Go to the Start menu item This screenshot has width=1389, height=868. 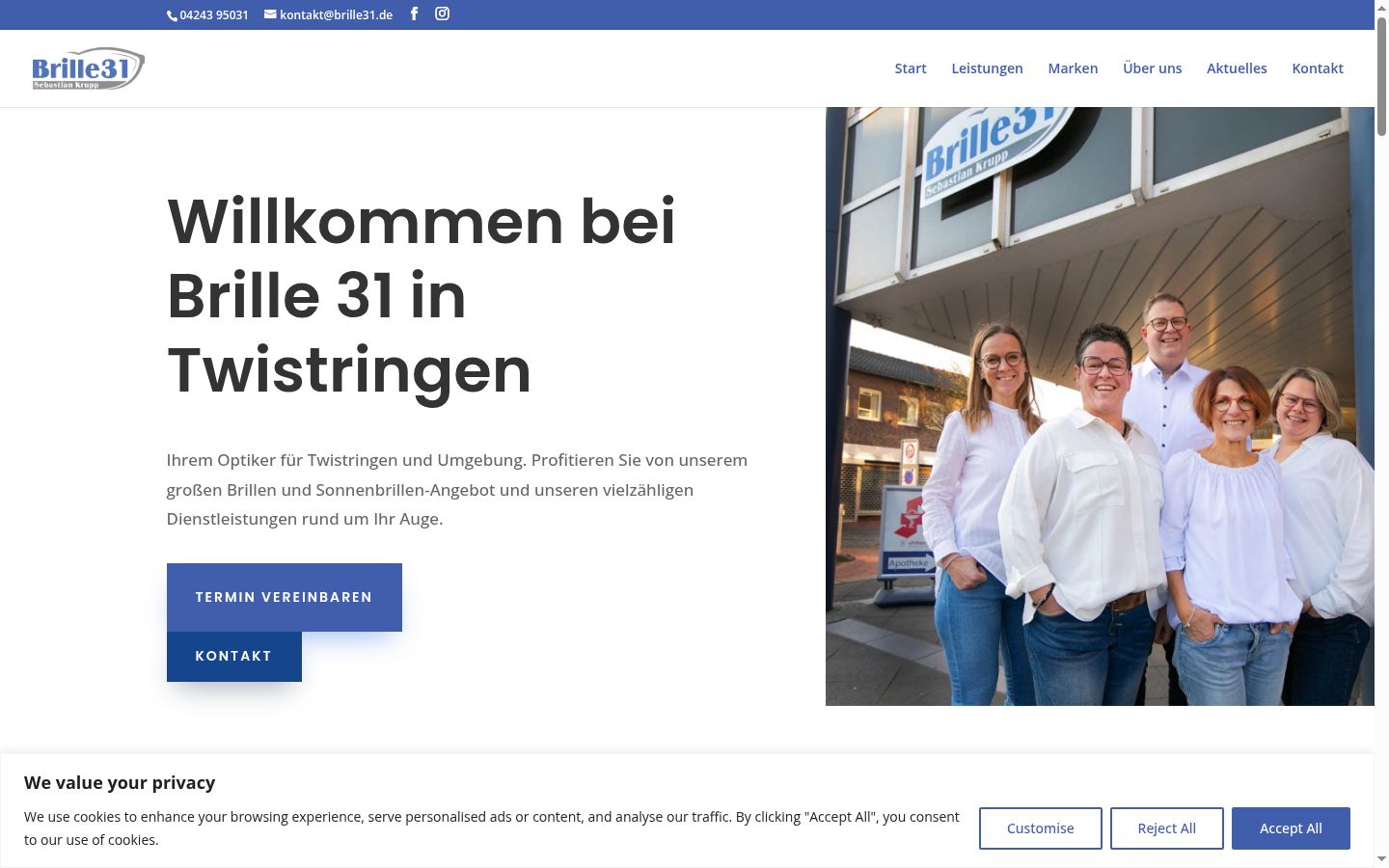911,68
